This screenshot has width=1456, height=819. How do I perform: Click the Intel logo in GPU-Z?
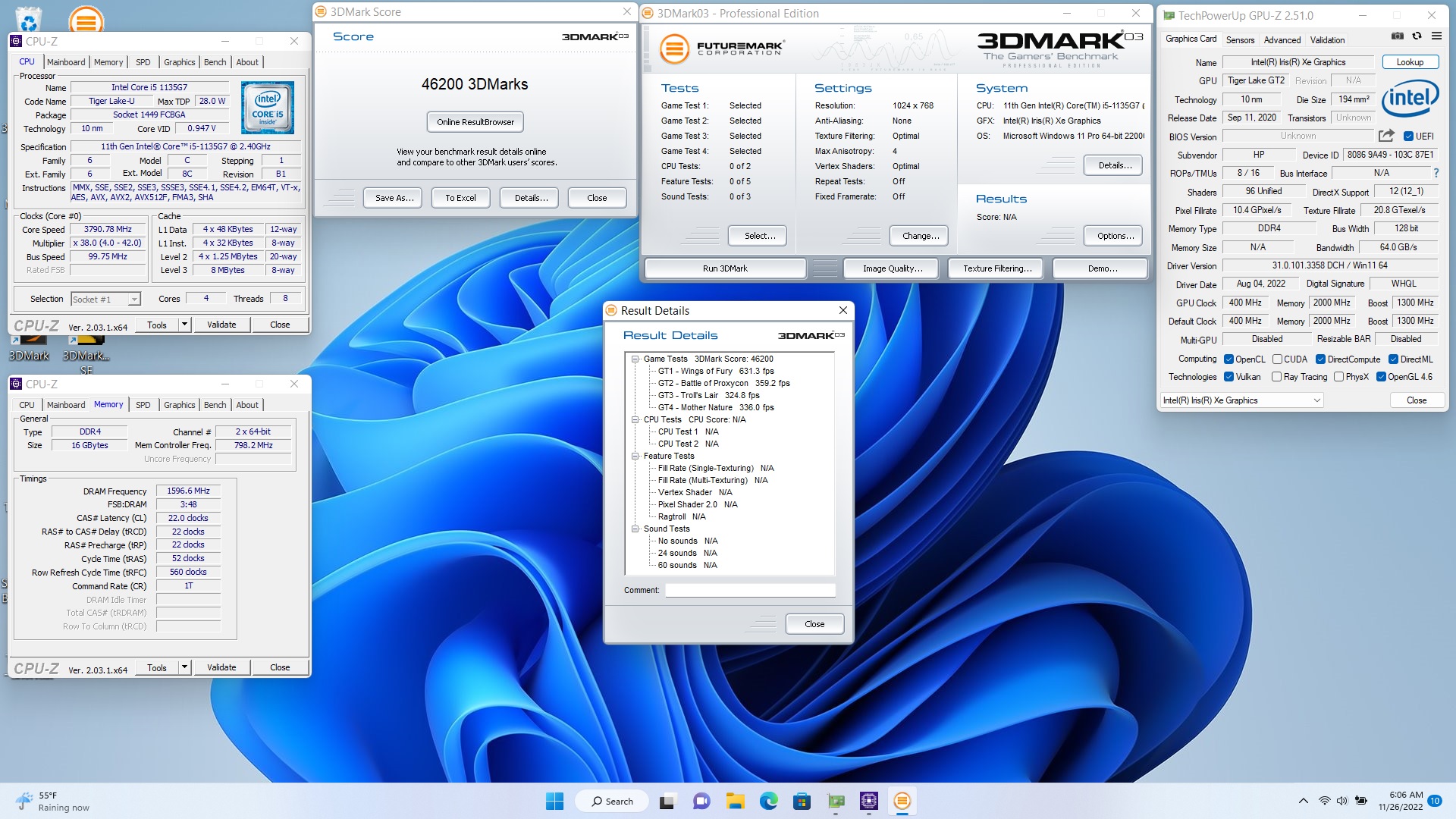tap(1410, 99)
